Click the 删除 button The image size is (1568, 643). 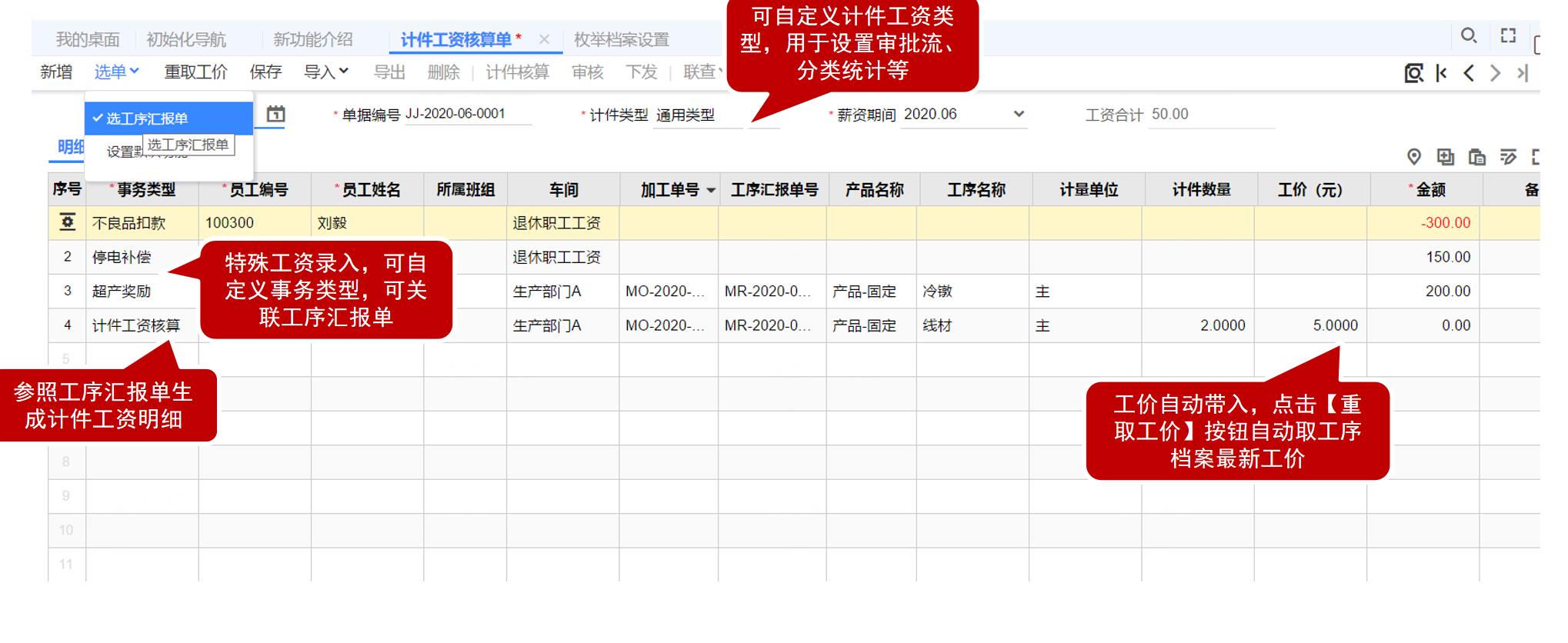tap(443, 72)
